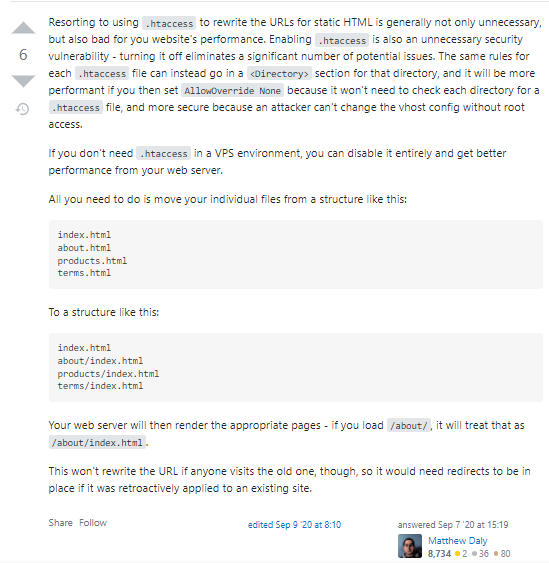Click the reputation score 8,734

click(x=439, y=554)
